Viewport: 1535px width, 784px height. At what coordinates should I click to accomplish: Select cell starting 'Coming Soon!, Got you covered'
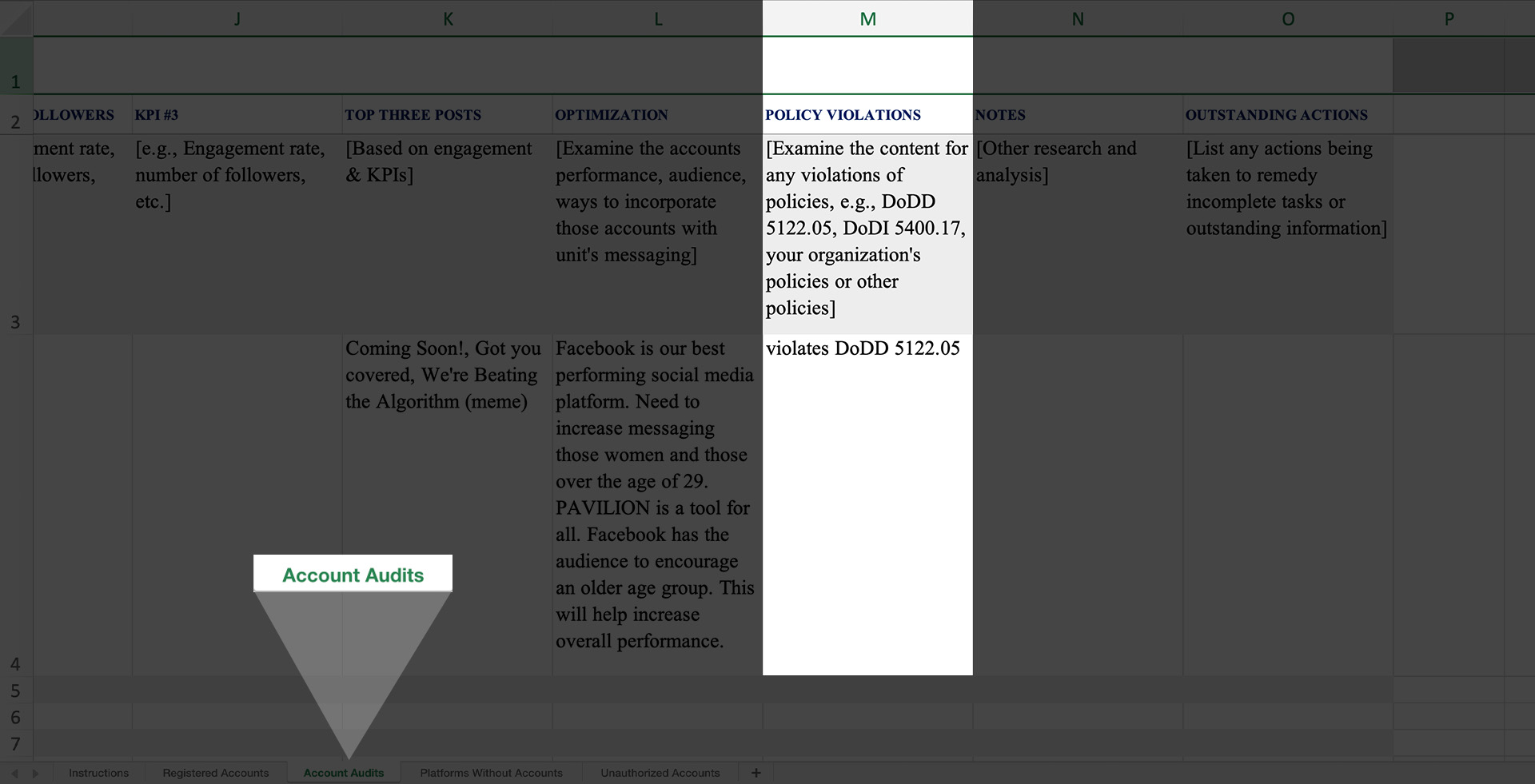pos(447,505)
